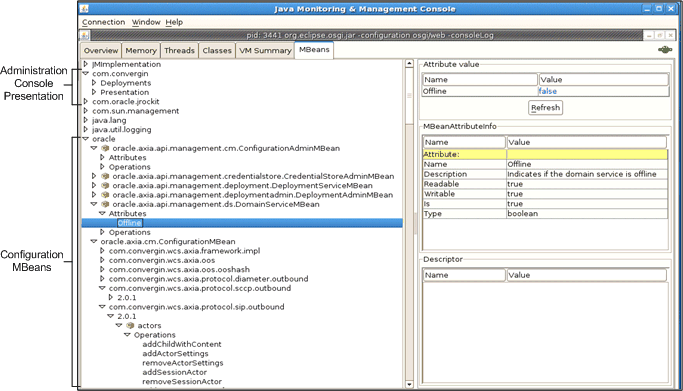Expand the CredentialStoreAdminMBean node
Screen dimensions: 683x391
(94, 176)
